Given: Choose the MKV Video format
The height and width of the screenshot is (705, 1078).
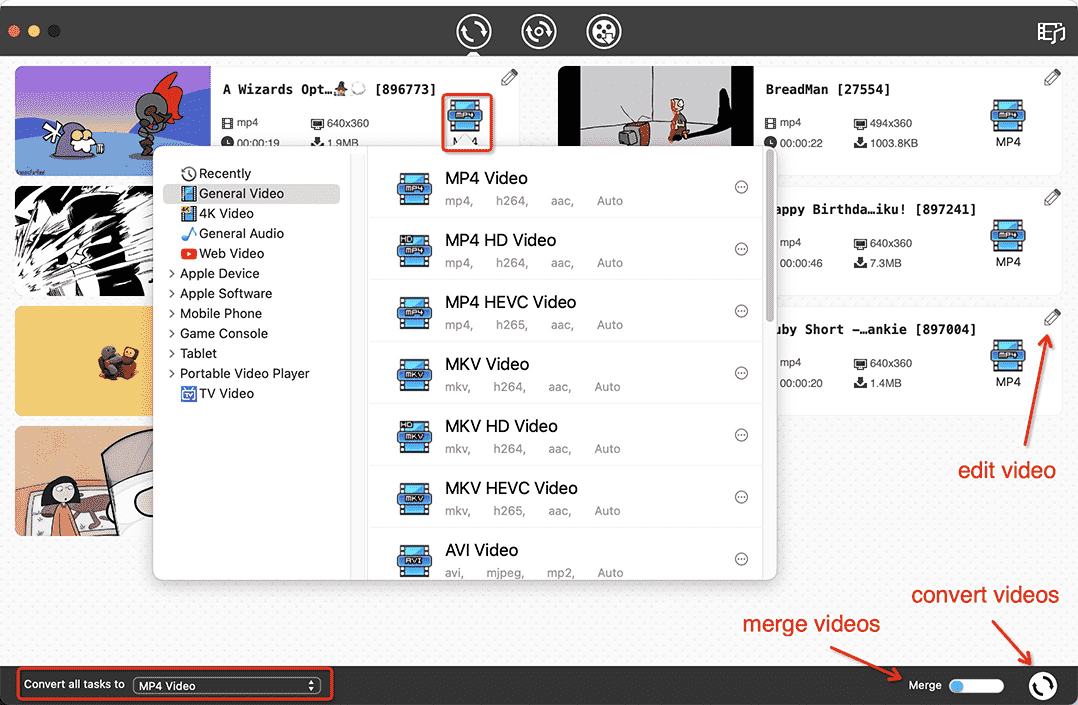Looking at the screenshot, I should pyautogui.click(x=565, y=373).
